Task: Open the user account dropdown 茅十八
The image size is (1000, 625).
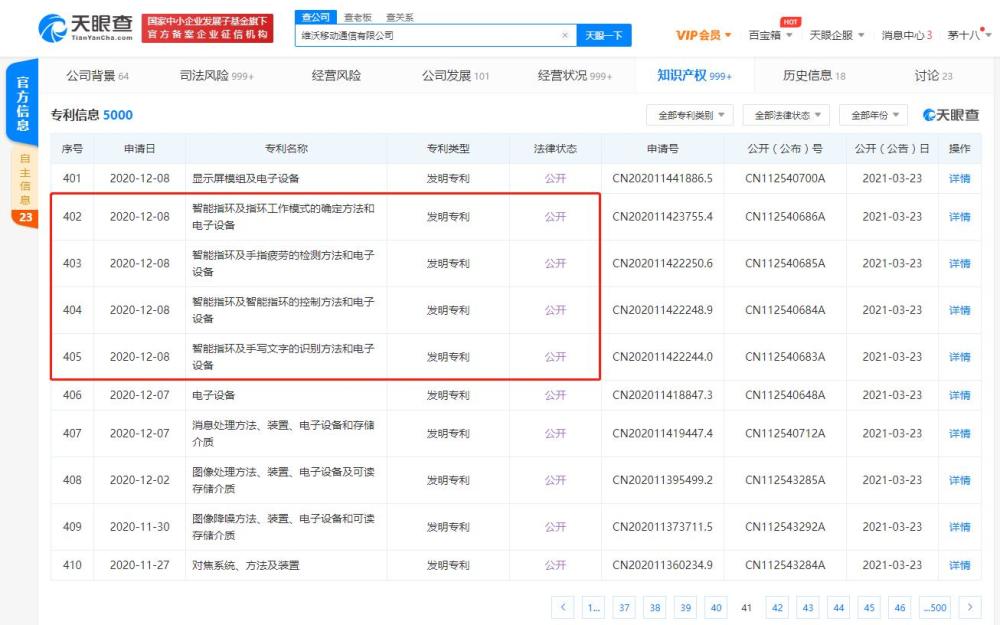Action: 969,35
